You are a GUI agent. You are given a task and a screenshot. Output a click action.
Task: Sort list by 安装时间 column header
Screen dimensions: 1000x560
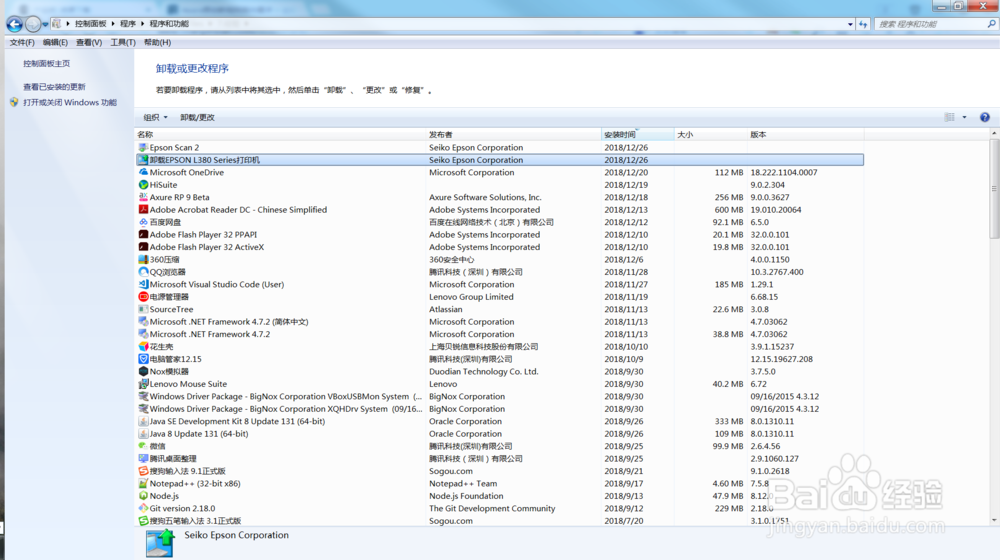(638, 135)
